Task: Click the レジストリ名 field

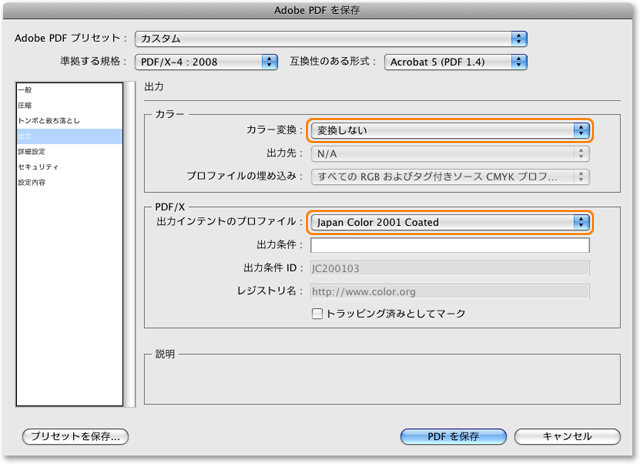Action: click(449, 291)
